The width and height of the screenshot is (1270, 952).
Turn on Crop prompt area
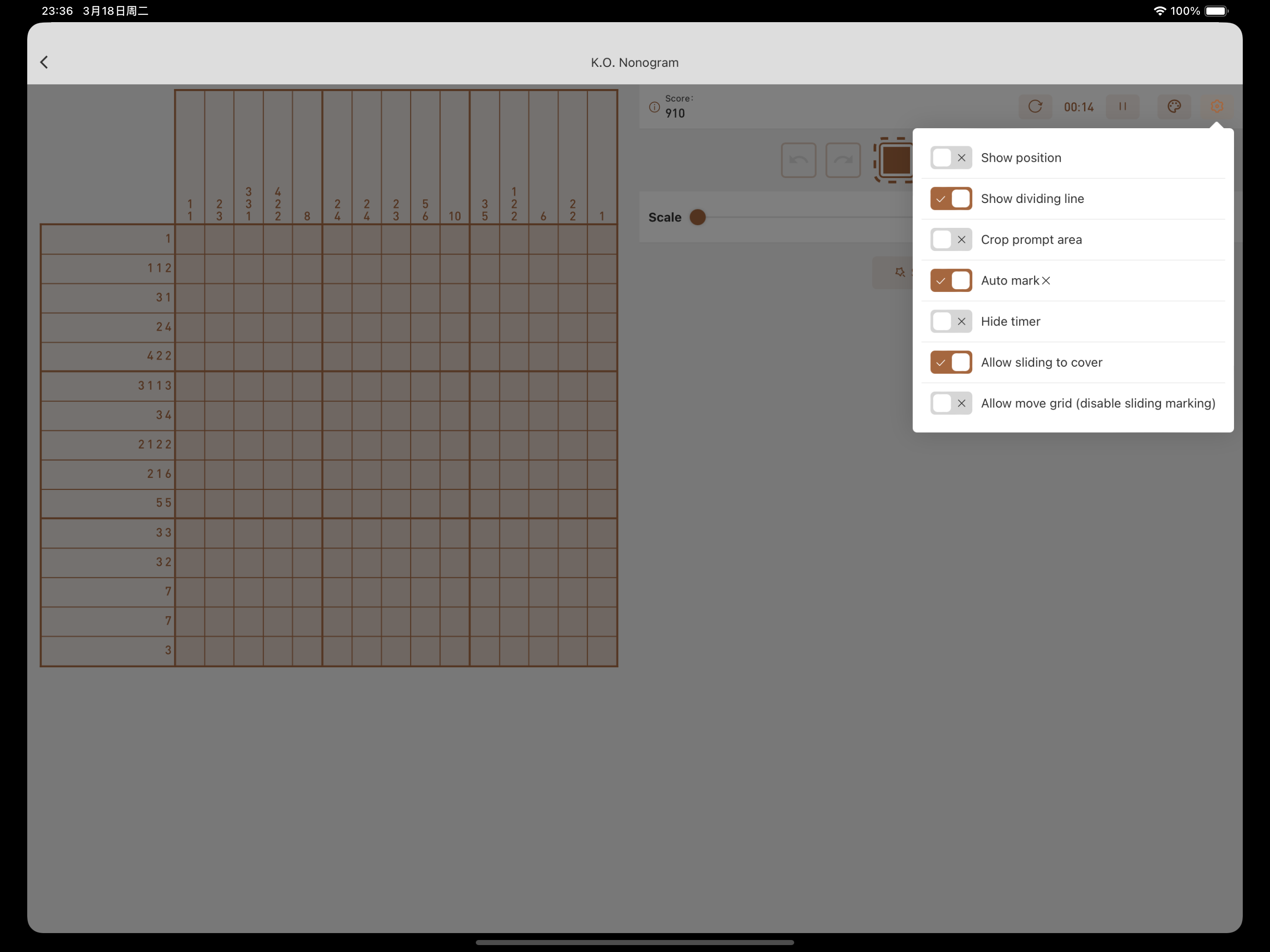pos(951,240)
